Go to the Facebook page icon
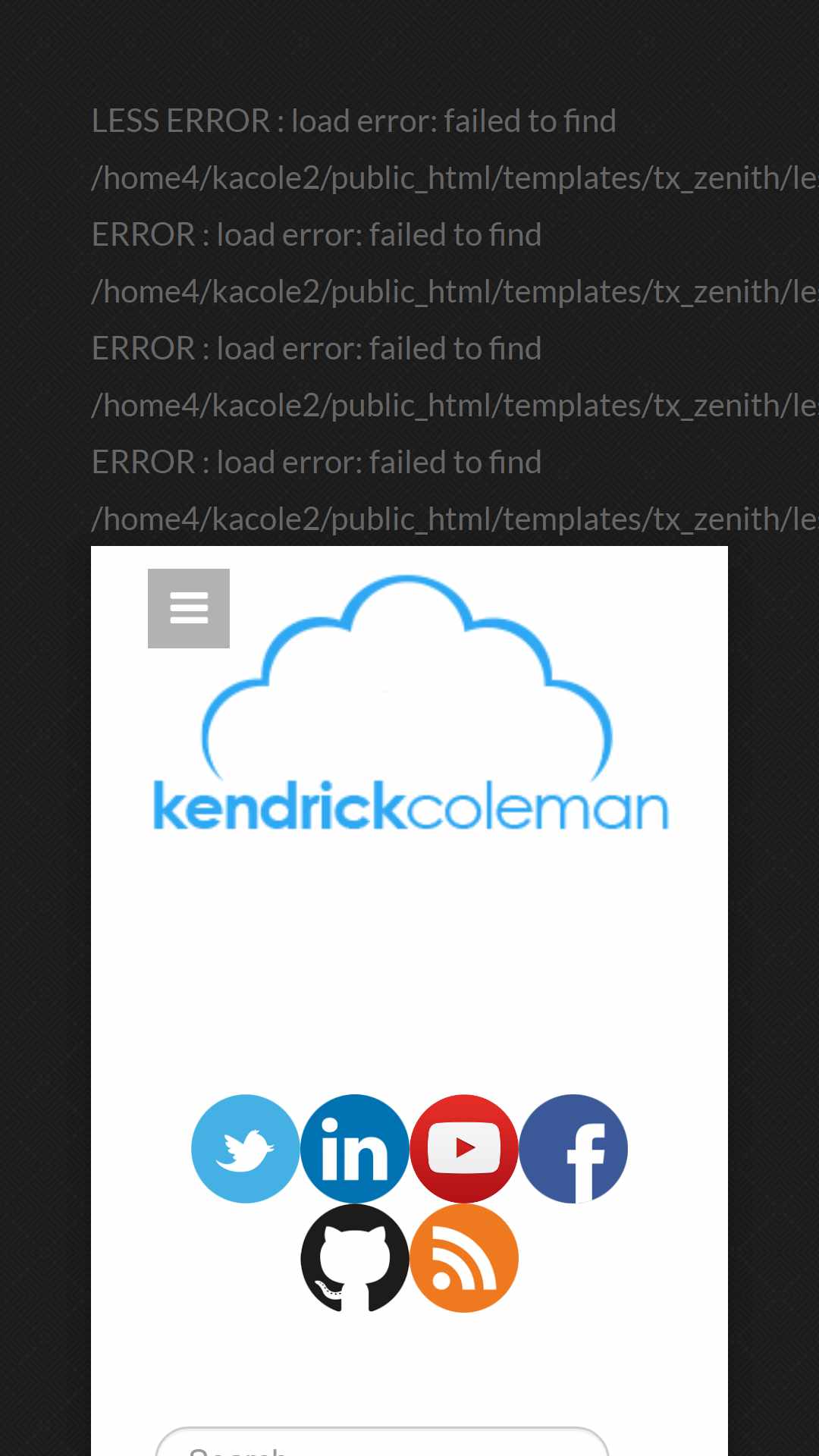The image size is (819, 1456). [x=573, y=1148]
